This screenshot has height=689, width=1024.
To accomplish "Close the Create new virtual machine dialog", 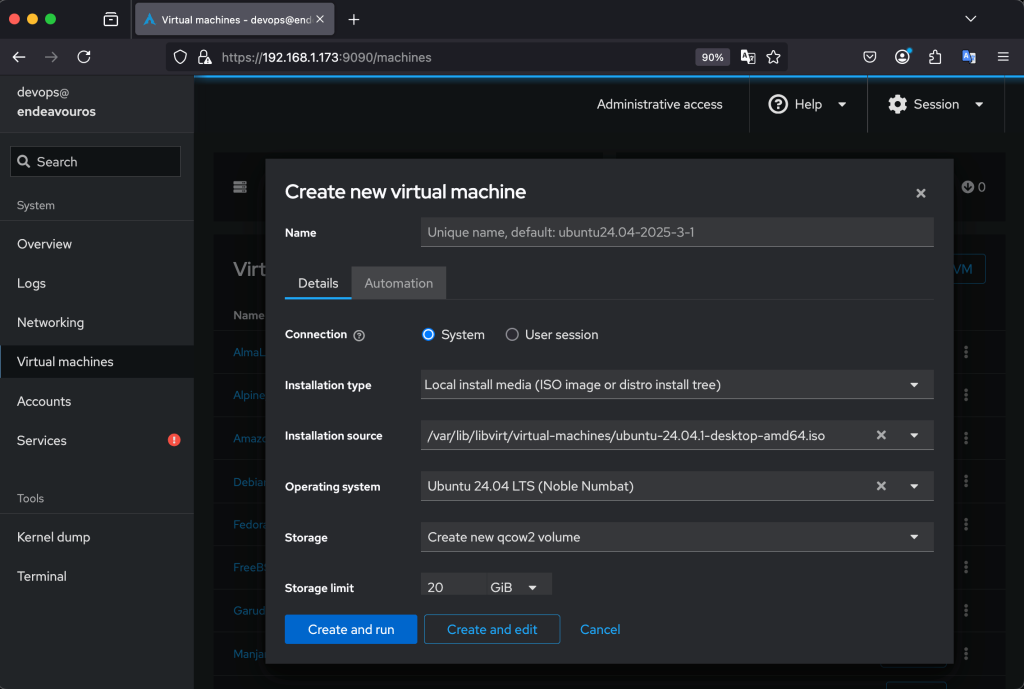I will 920,193.
